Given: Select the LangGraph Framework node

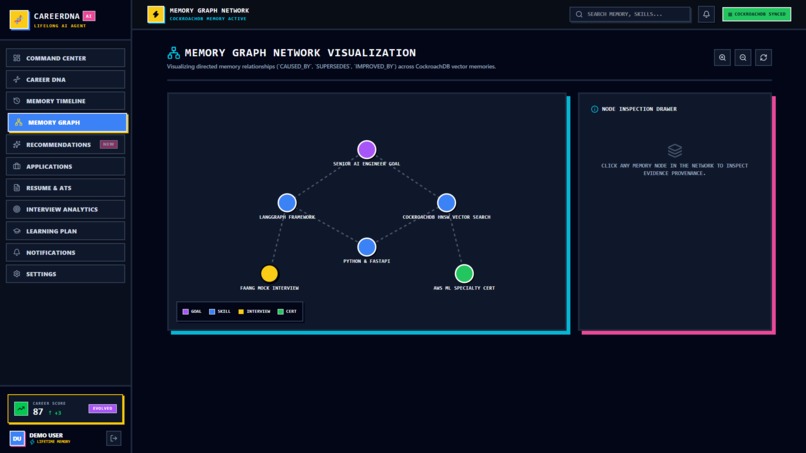Looking at the screenshot, I should 287,203.
